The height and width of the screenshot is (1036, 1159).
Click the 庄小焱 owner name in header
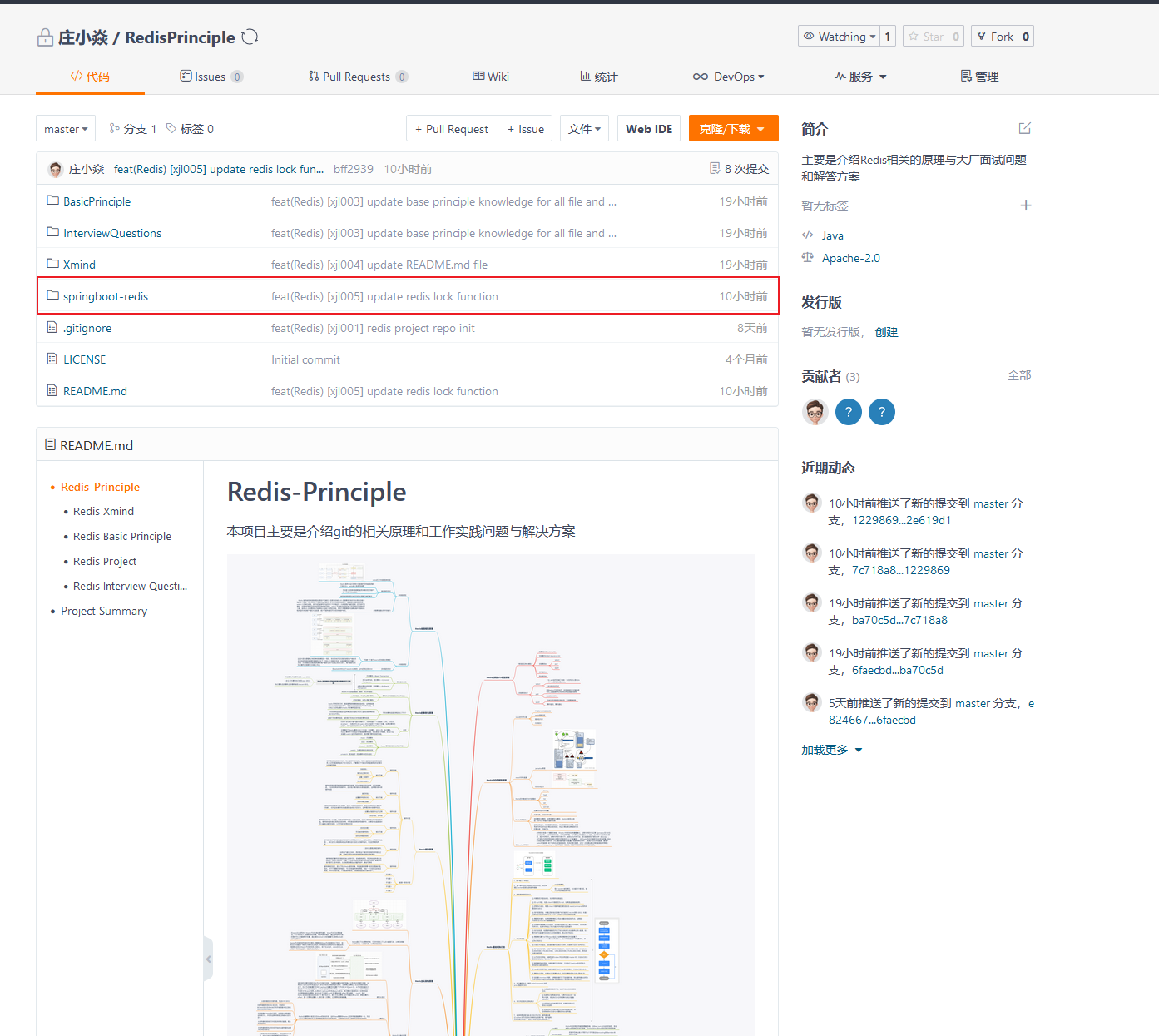coord(83,37)
